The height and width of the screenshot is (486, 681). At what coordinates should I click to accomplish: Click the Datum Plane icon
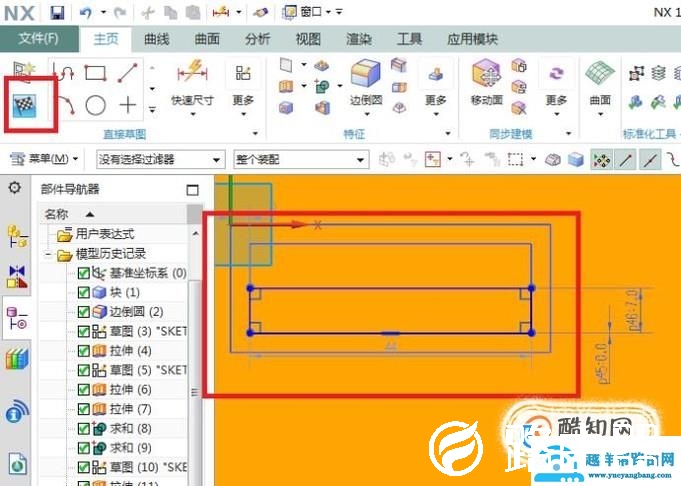(286, 65)
